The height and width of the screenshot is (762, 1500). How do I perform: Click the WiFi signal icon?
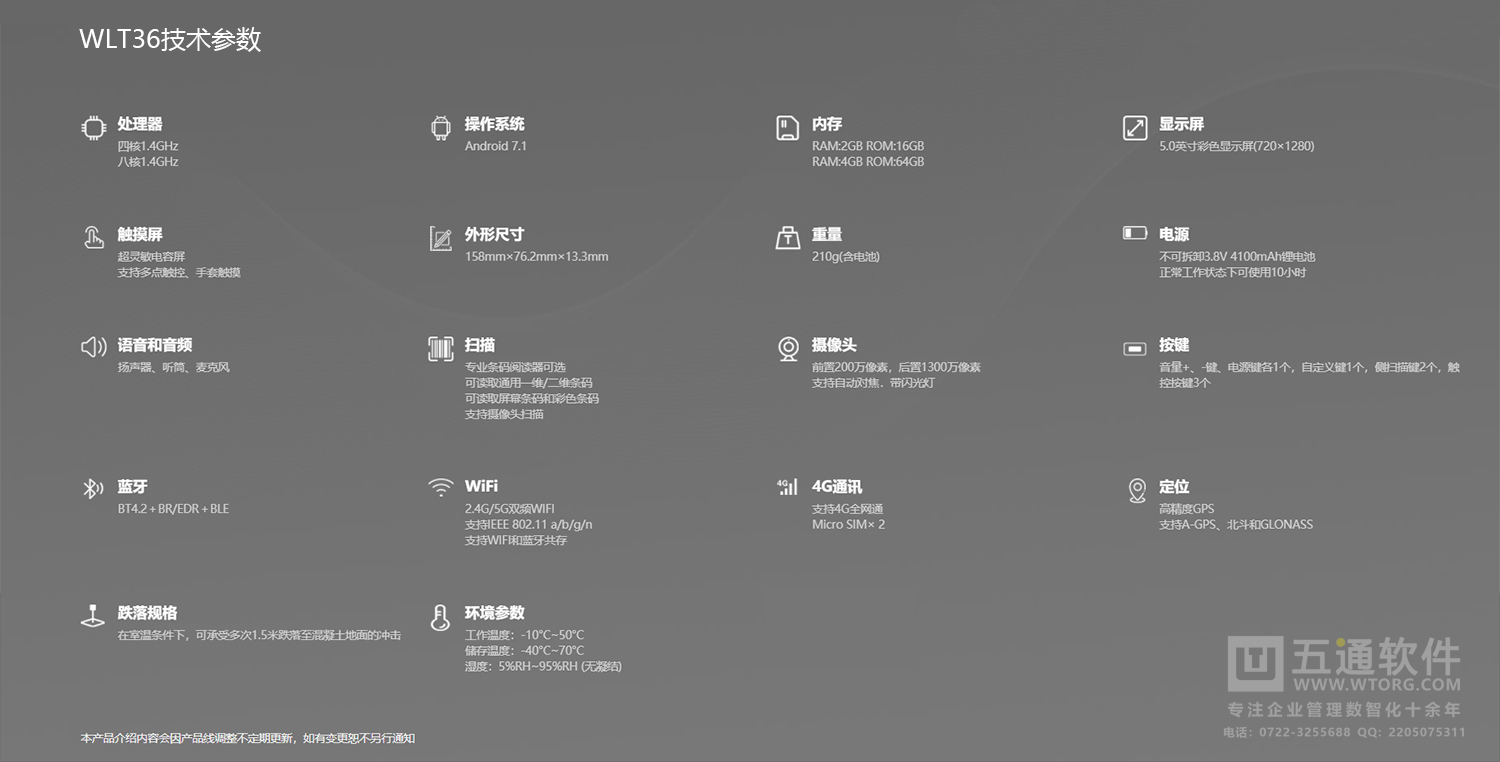pos(440,488)
